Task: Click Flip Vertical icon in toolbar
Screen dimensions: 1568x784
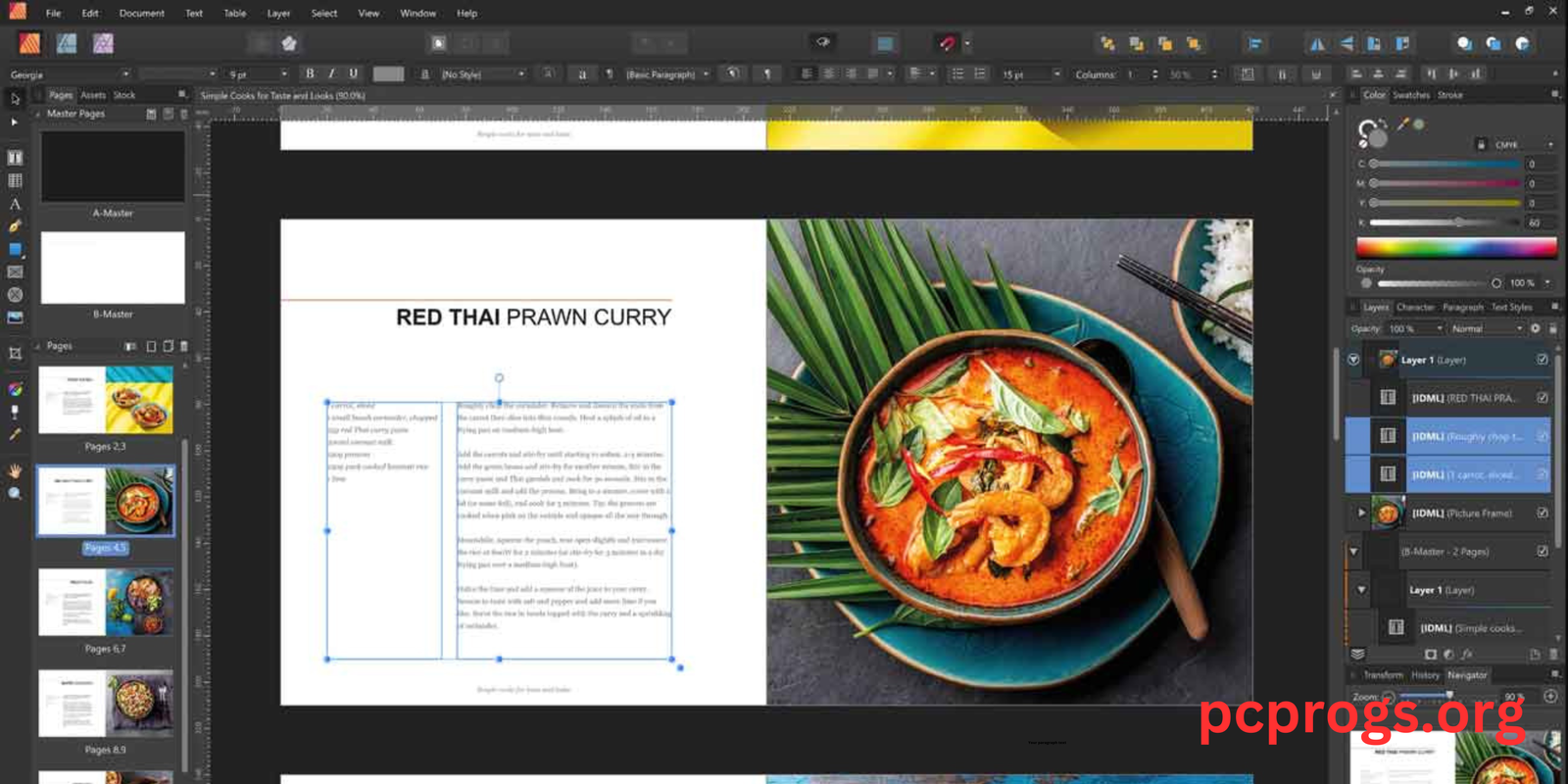Action: (1347, 43)
